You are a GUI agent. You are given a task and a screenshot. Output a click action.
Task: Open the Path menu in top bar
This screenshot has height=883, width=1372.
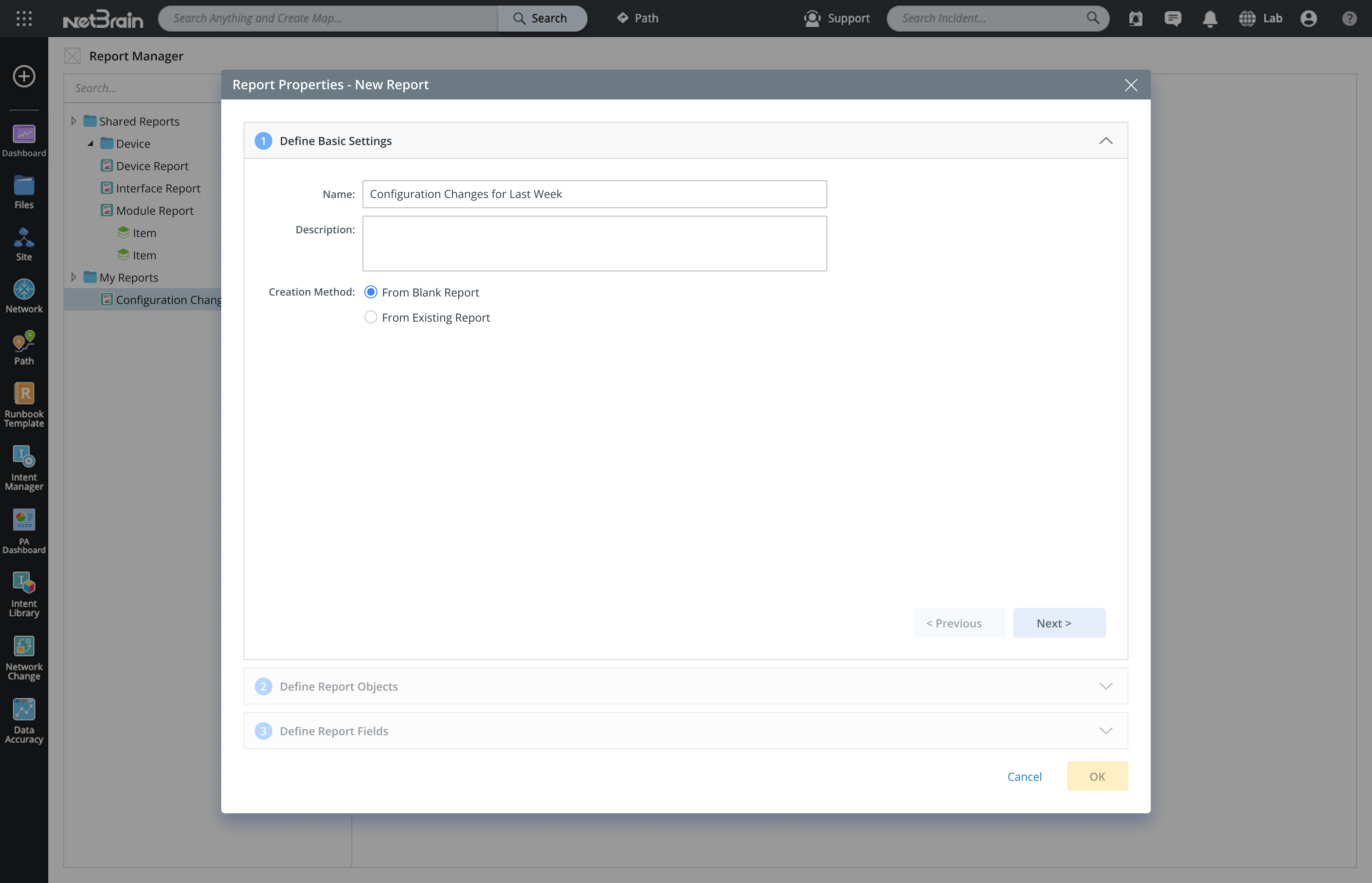(x=638, y=18)
